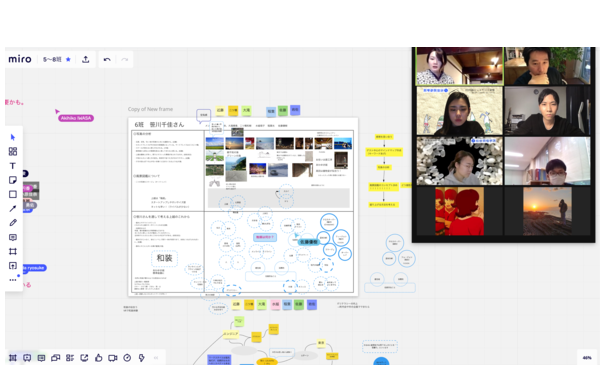Screen dimensions: 600x375
Task: Select the Shape rectangle tool
Action: [13, 194]
